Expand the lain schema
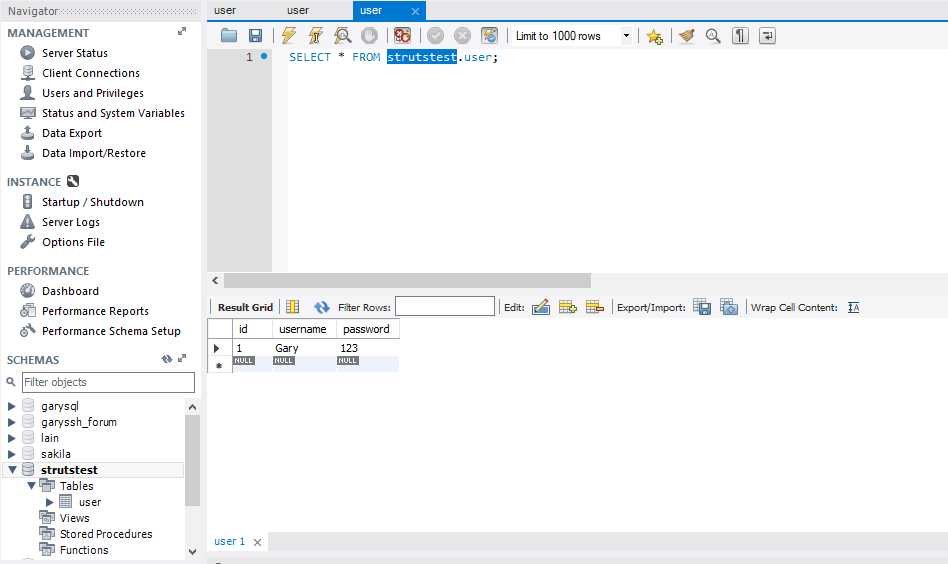This screenshot has width=948, height=564. [11, 438]
